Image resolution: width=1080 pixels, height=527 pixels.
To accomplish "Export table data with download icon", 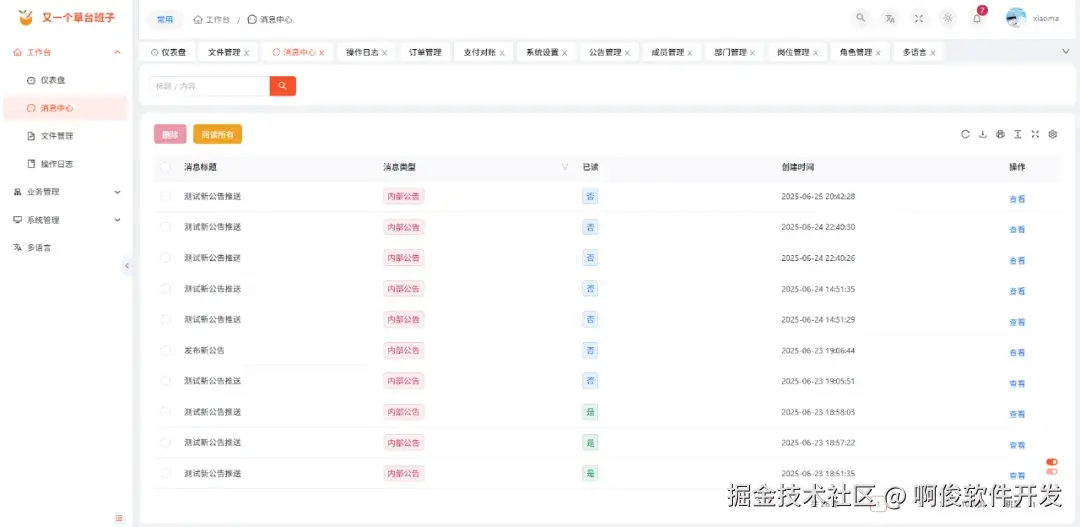I will pos(983,134).
